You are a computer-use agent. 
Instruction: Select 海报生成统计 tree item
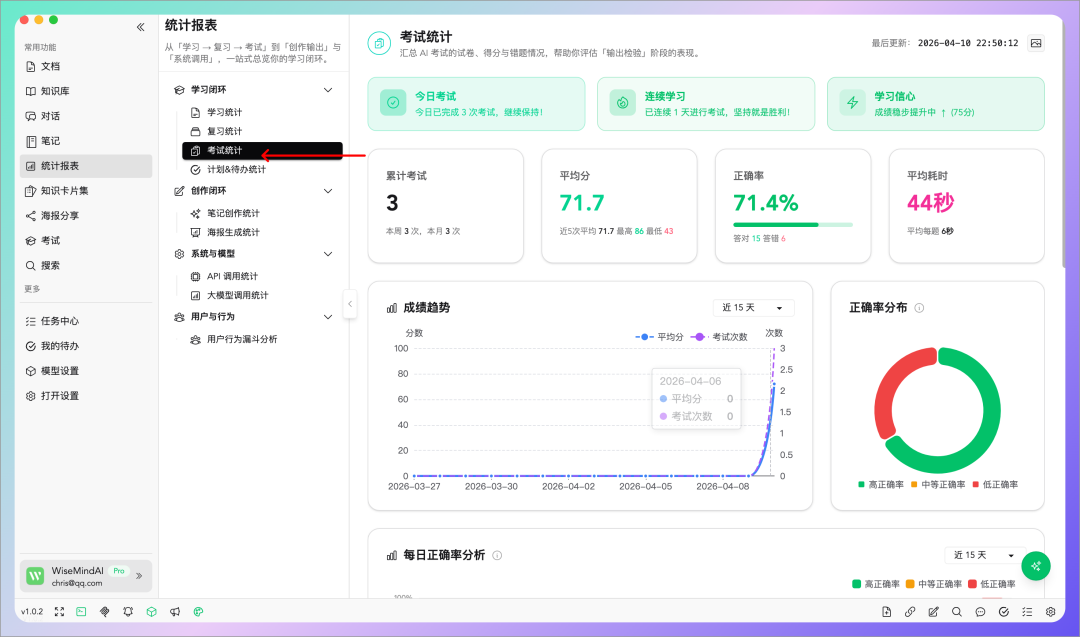(x=262, y=232)
